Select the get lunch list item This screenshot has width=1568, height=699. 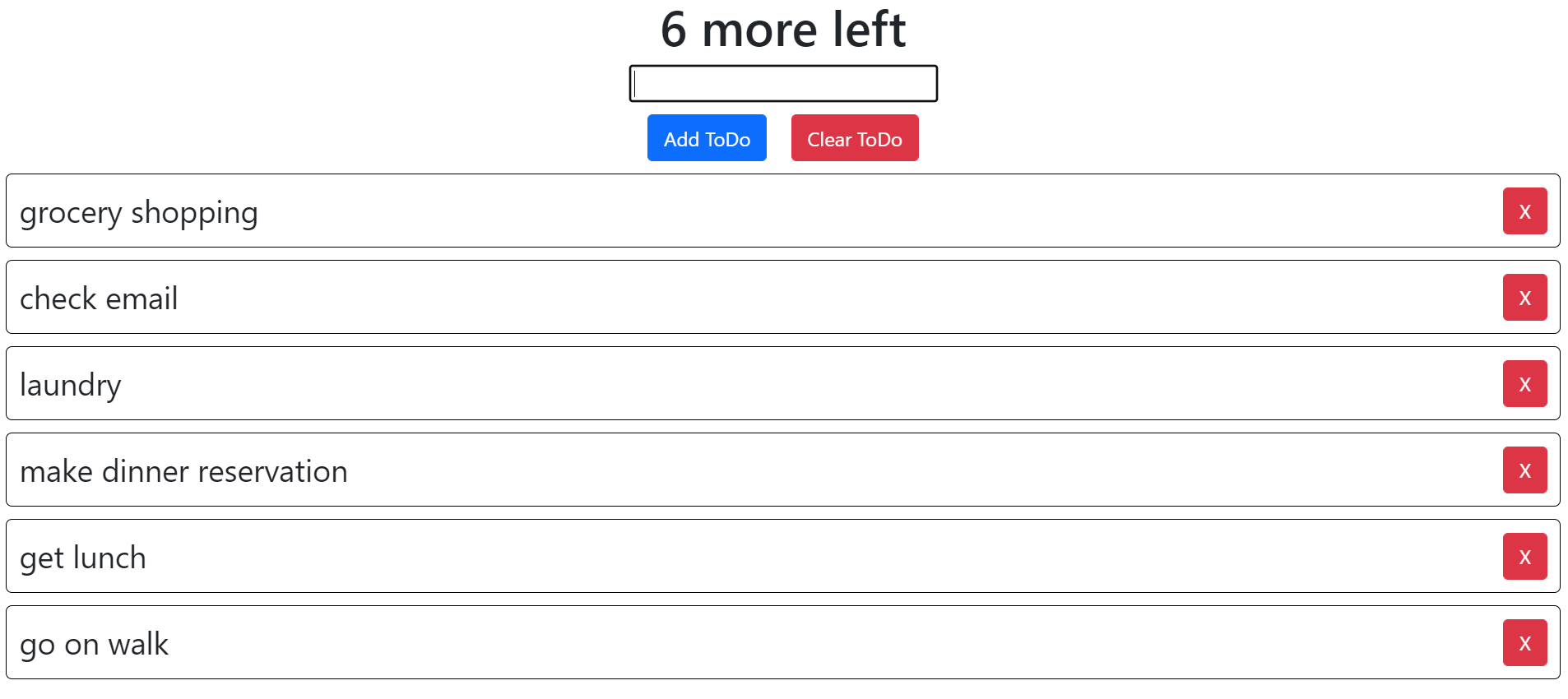point(494,556)
